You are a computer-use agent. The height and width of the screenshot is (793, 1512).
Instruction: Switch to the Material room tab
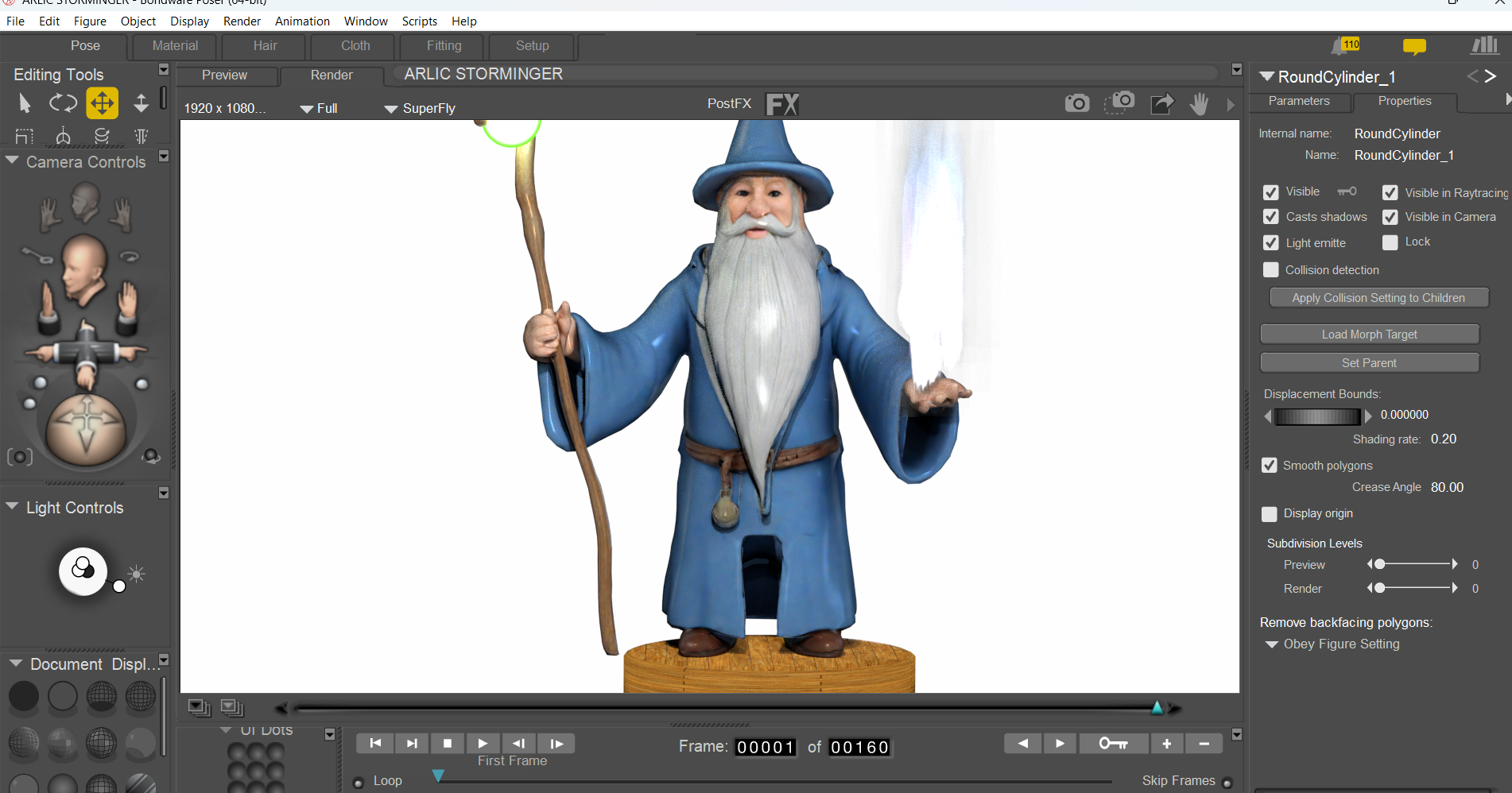click(x=176, y=46)
